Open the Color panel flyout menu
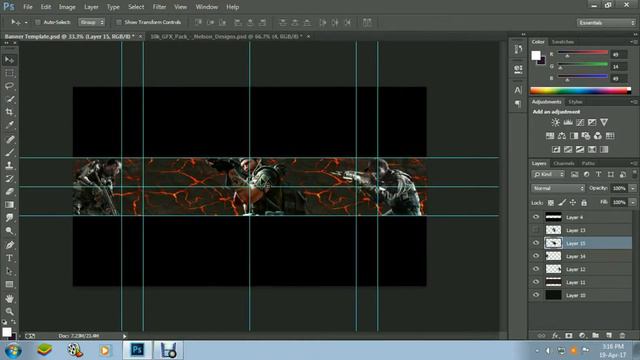 click(633, 42)
